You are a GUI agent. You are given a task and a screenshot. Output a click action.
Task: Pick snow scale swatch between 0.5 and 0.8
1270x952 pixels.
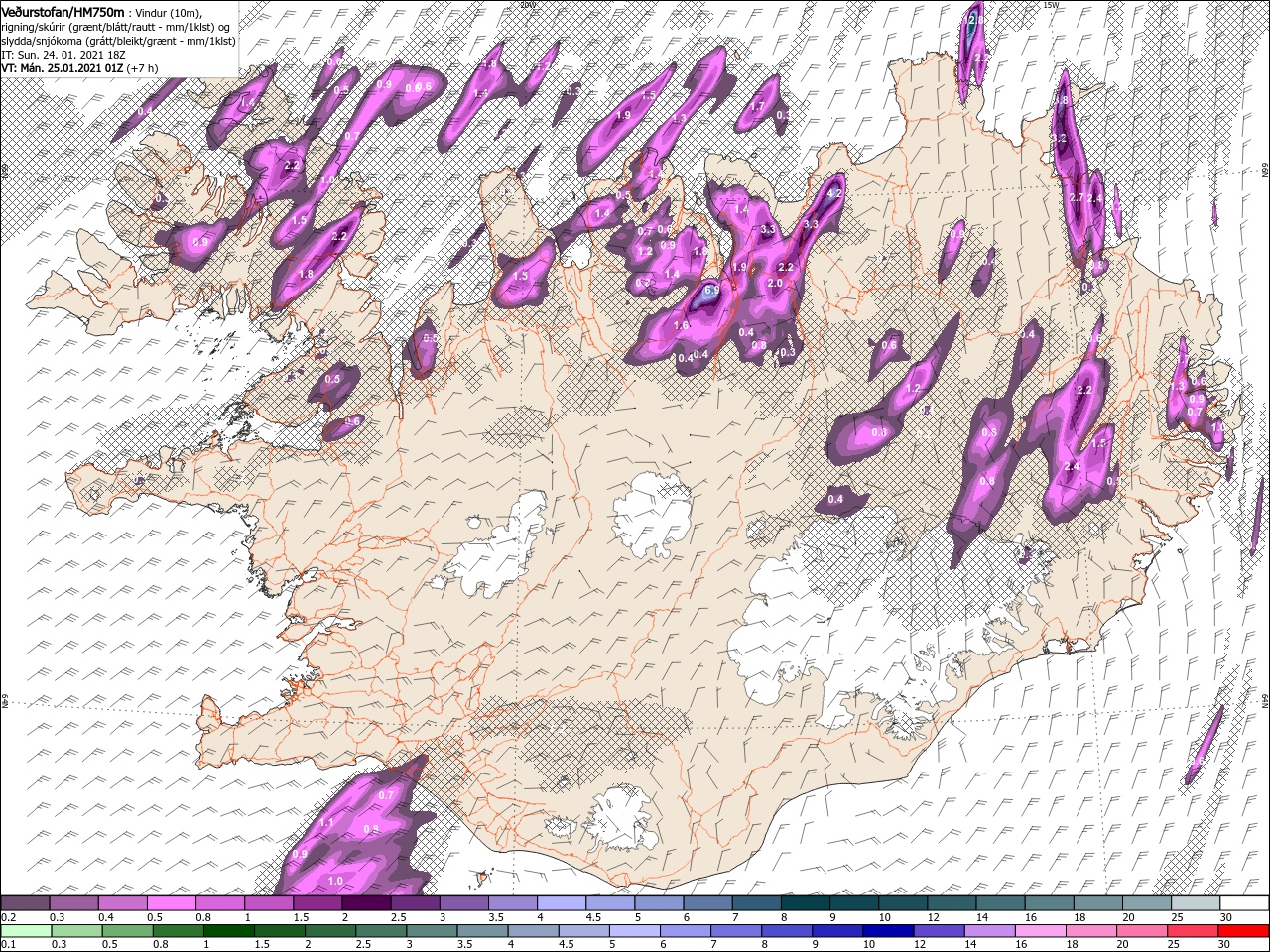(x=171, y=903)
